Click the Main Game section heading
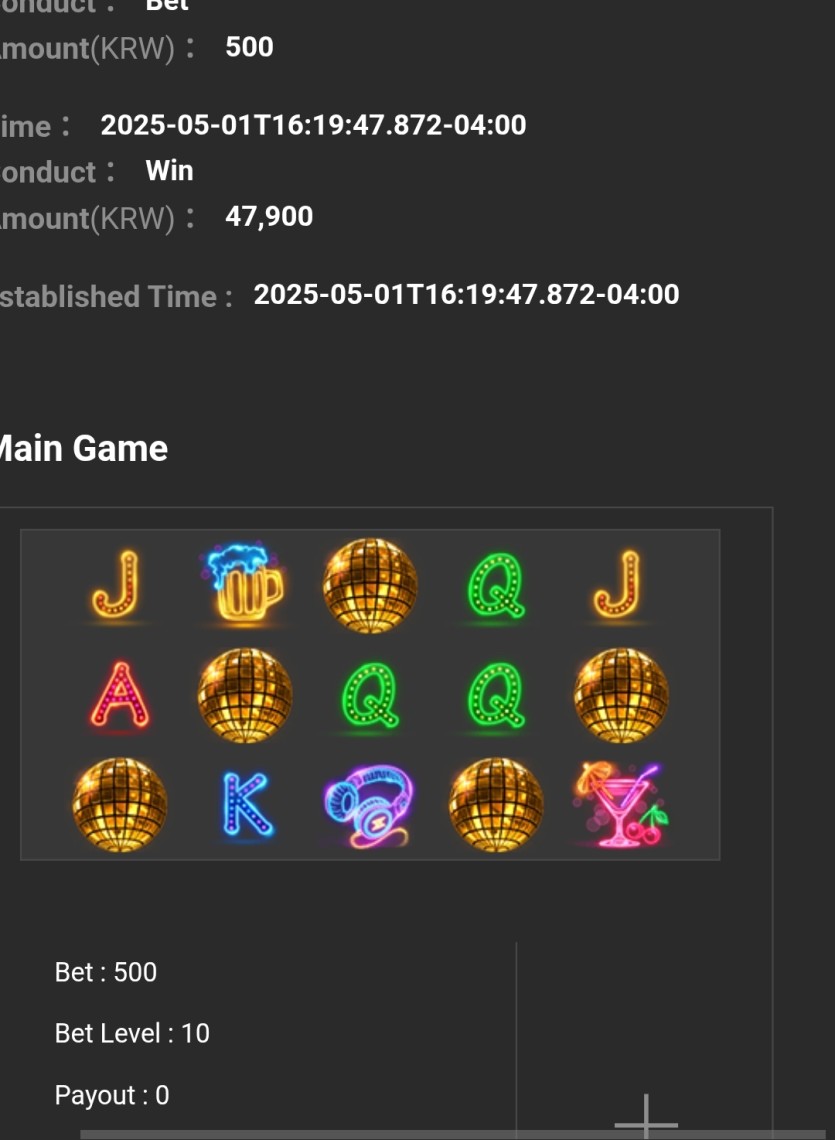Screen dimensions: 835x1140 tap(82, 448)
